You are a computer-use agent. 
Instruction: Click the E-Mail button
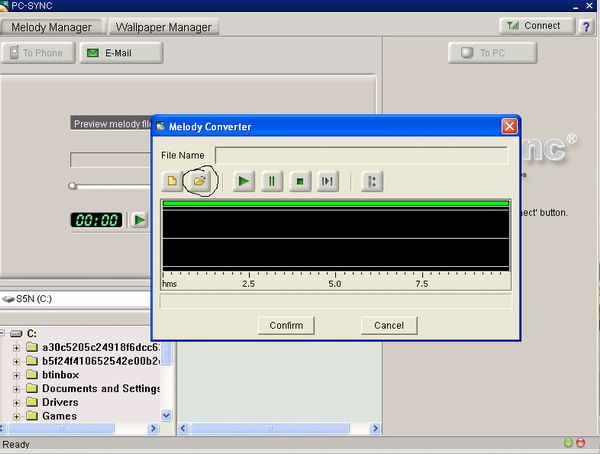pyautogui.click(x=121, y=53)
